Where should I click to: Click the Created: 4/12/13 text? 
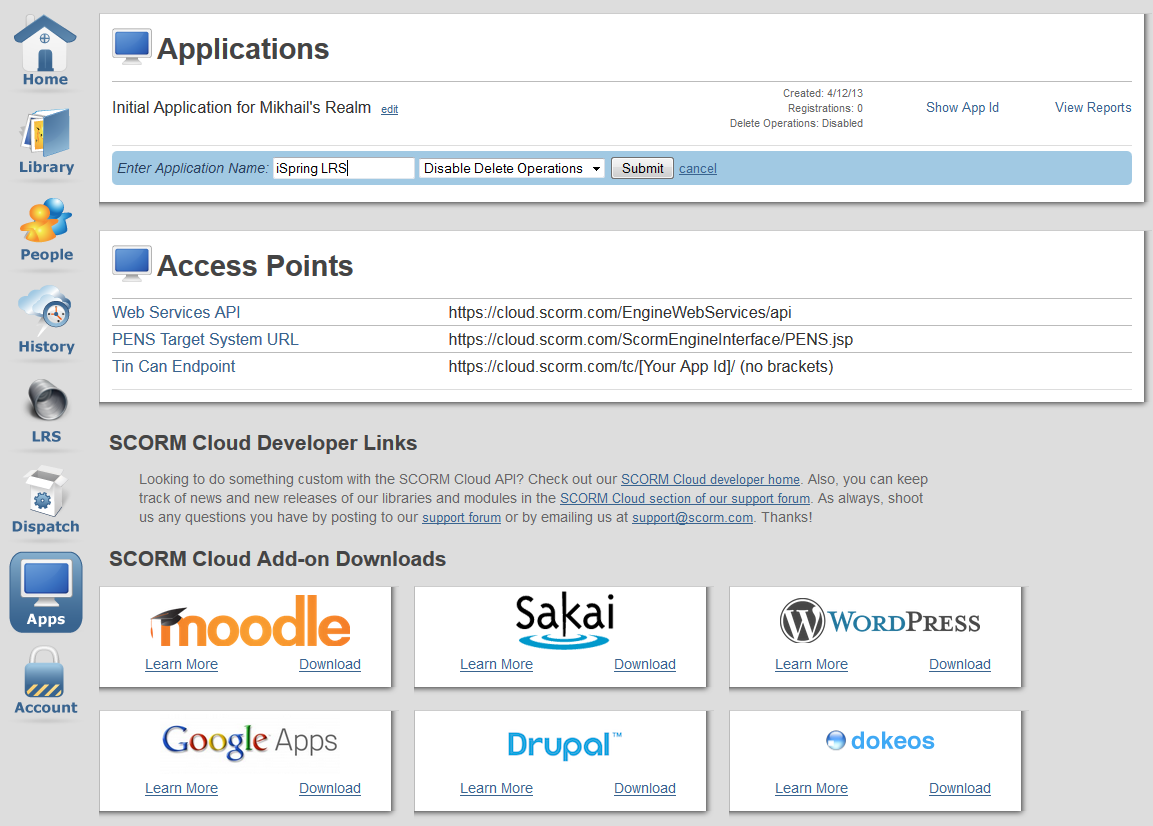point(823,93)
